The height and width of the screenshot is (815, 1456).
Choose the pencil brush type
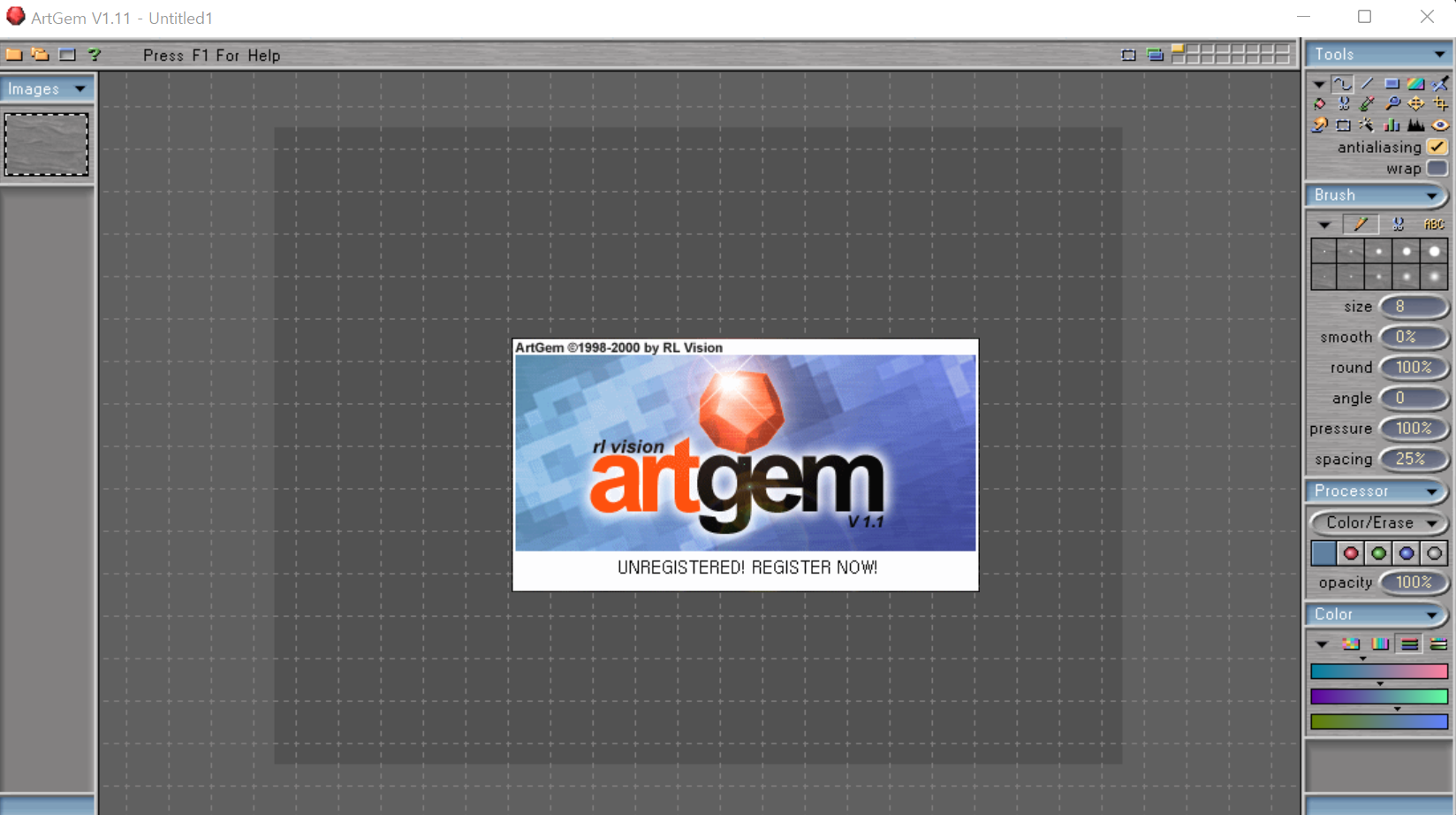(1361, 225)
